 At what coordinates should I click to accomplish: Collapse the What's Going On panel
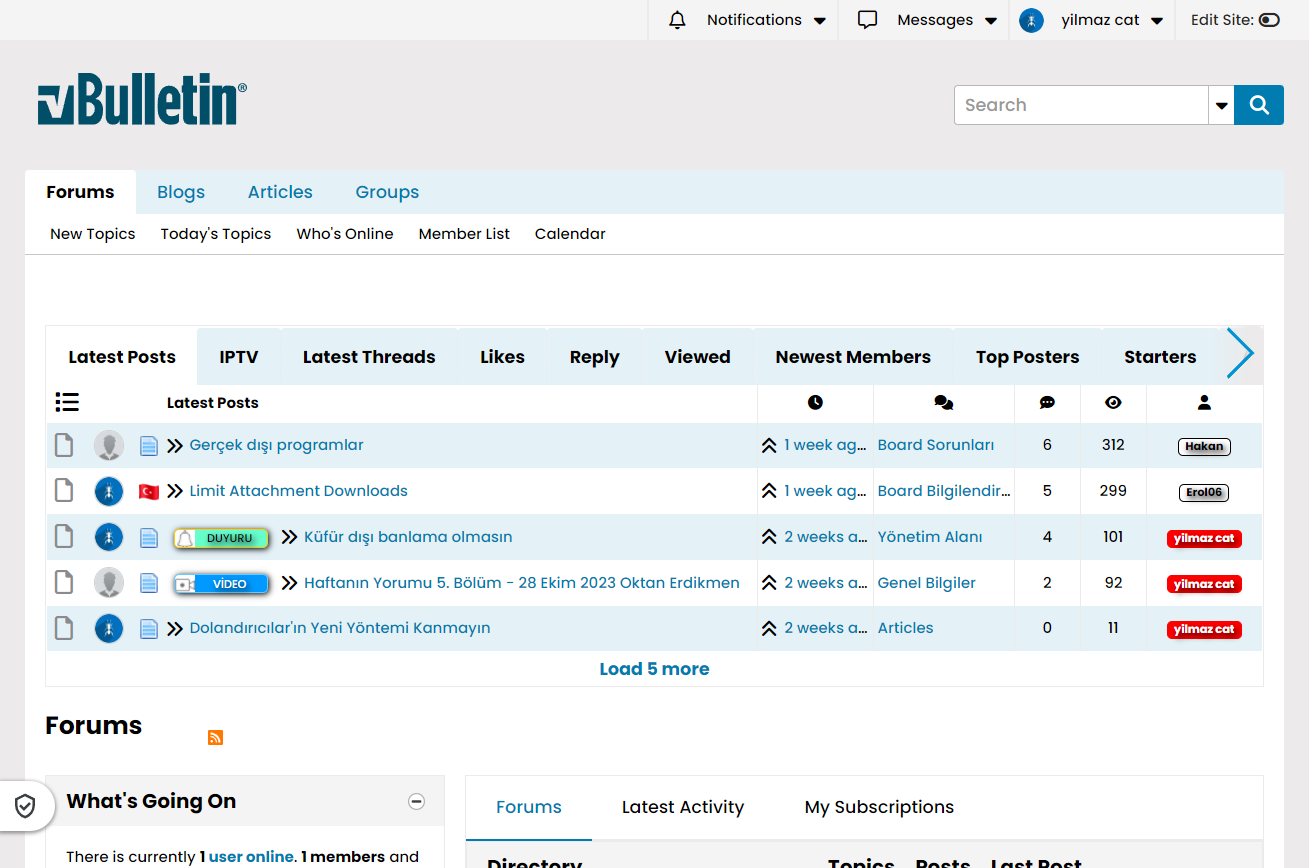click(x=417, y=801)
